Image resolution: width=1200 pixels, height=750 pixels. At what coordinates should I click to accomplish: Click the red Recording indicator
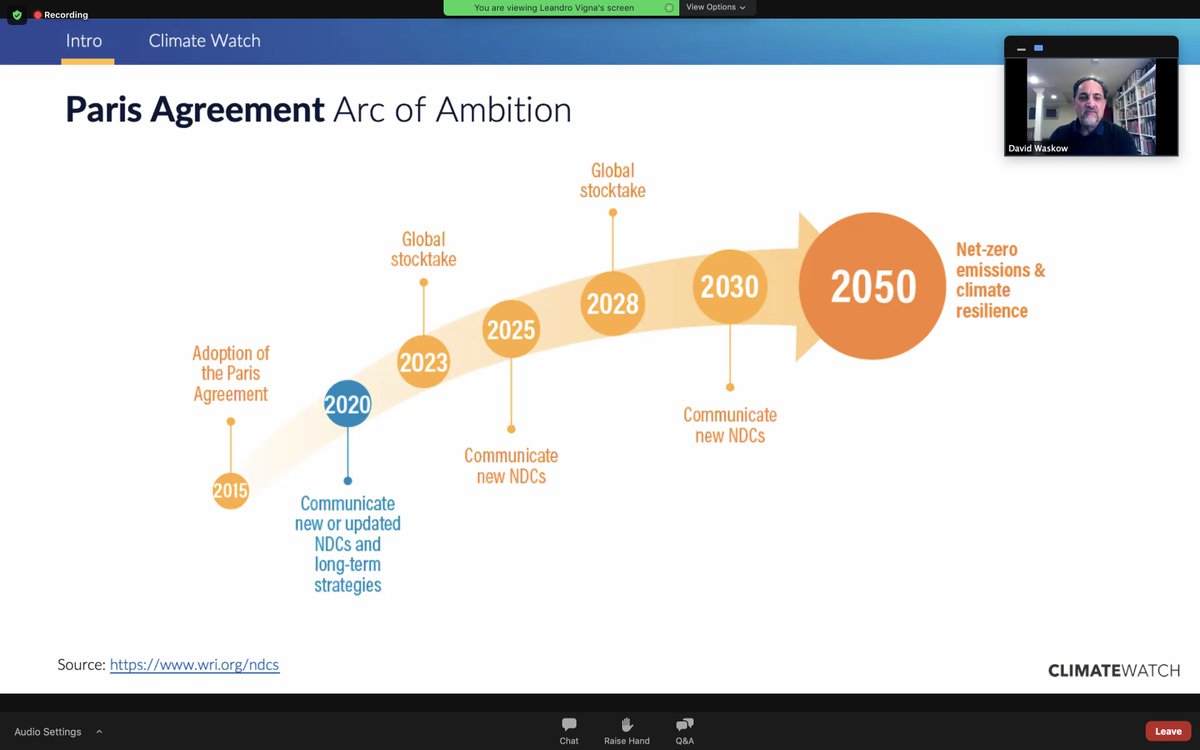click(61, 15)
